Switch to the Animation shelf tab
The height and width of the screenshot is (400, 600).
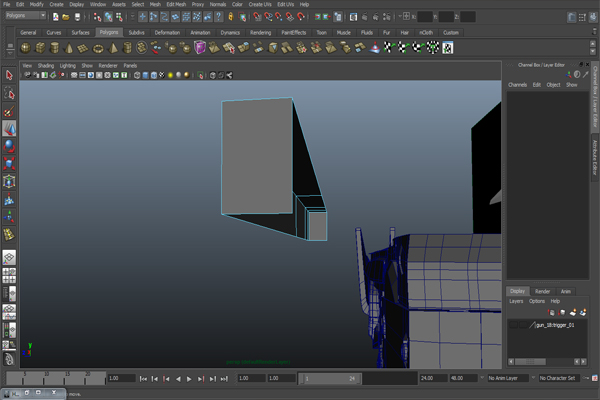tap(200, 33)
